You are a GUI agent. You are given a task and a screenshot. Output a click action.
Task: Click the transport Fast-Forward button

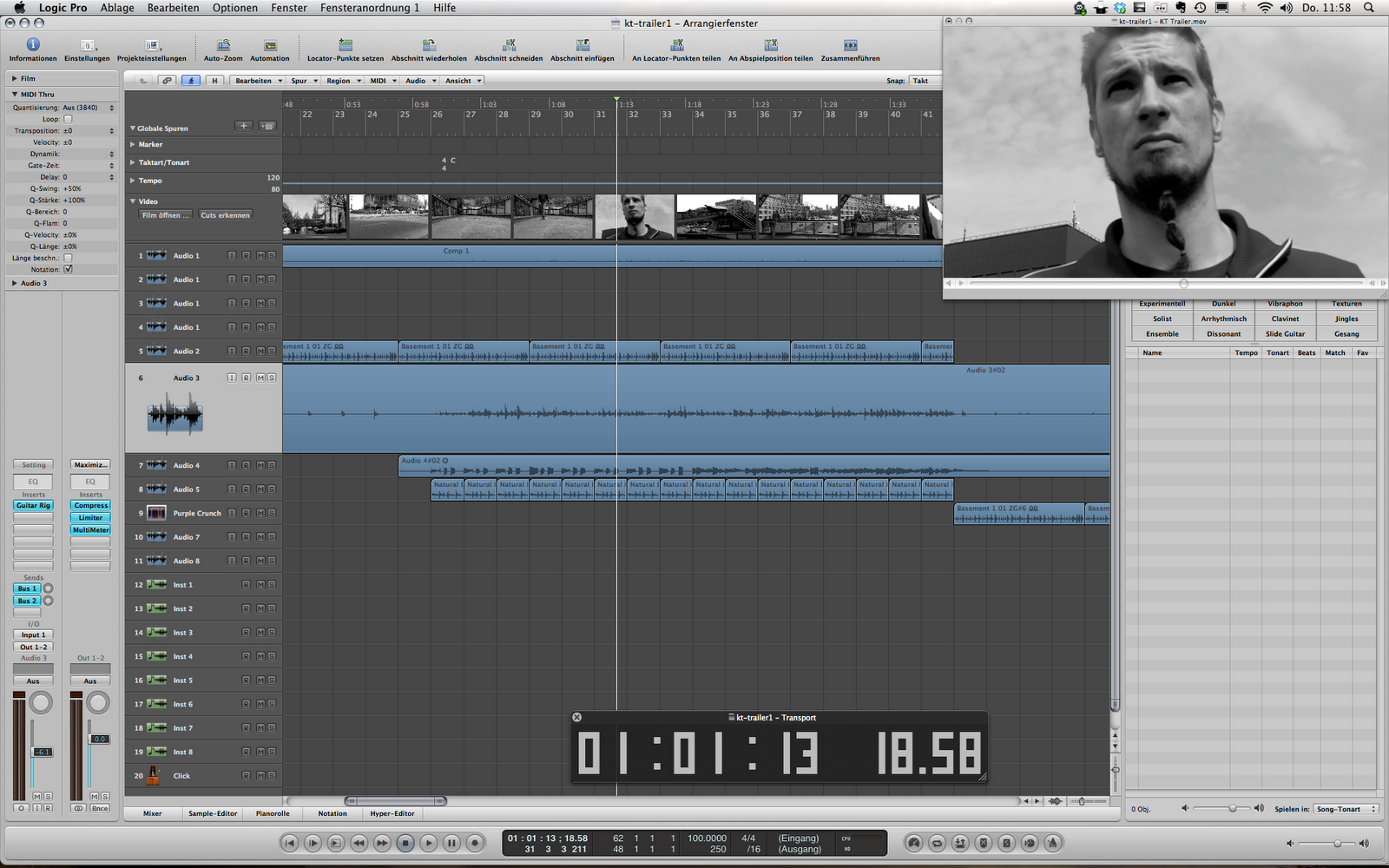(x=382, y=843)
